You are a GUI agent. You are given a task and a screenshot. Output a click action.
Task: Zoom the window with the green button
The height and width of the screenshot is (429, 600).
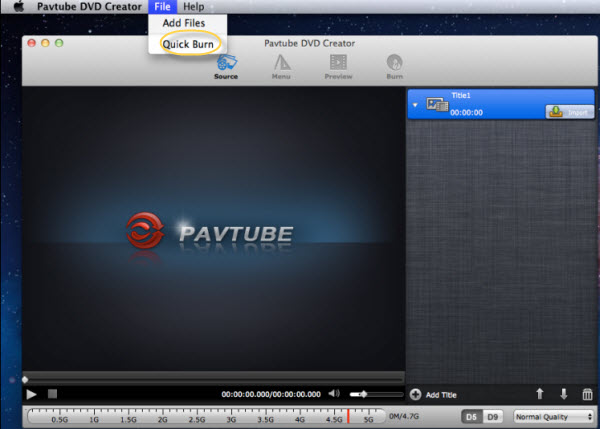pyautogui.click(x=59, y=43)
